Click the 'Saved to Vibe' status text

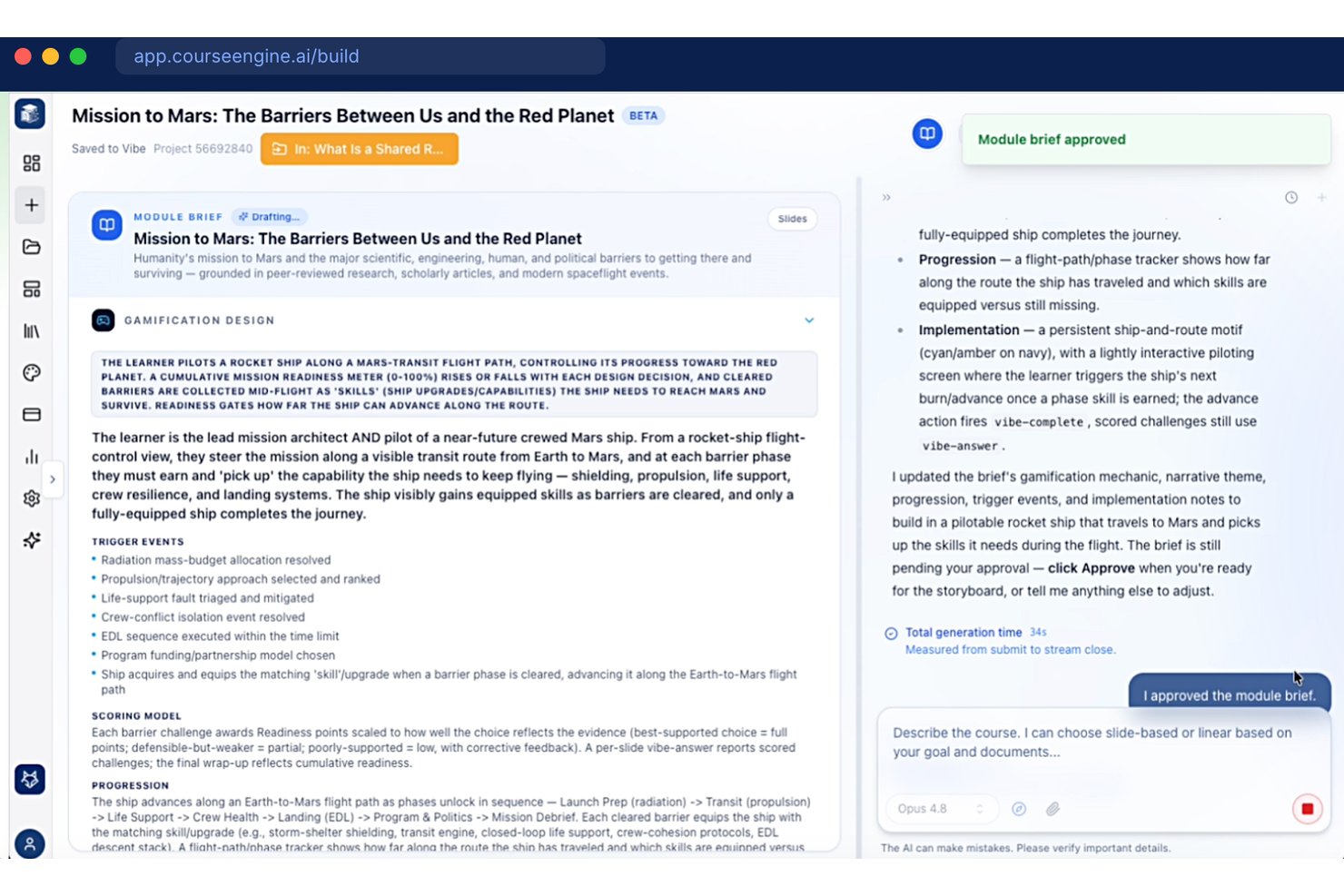tap(108, 149)
